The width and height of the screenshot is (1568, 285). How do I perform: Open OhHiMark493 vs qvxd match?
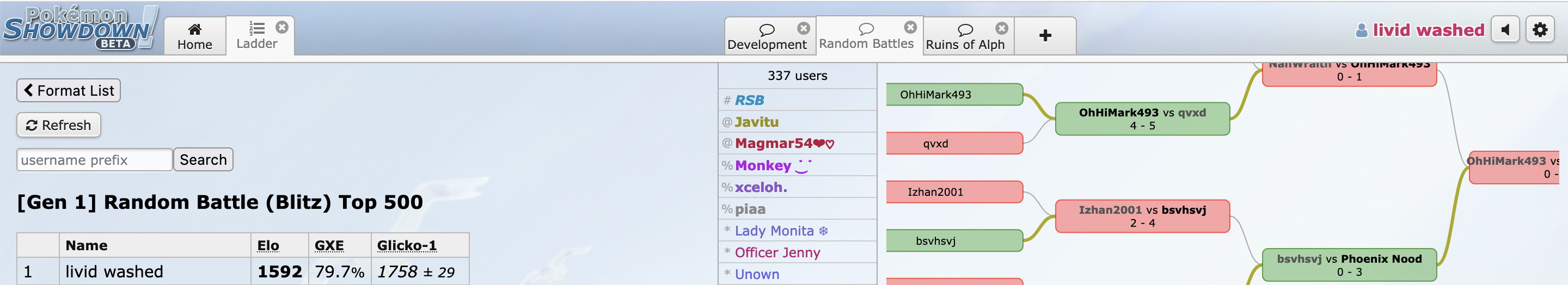[x=1143, y=119]
